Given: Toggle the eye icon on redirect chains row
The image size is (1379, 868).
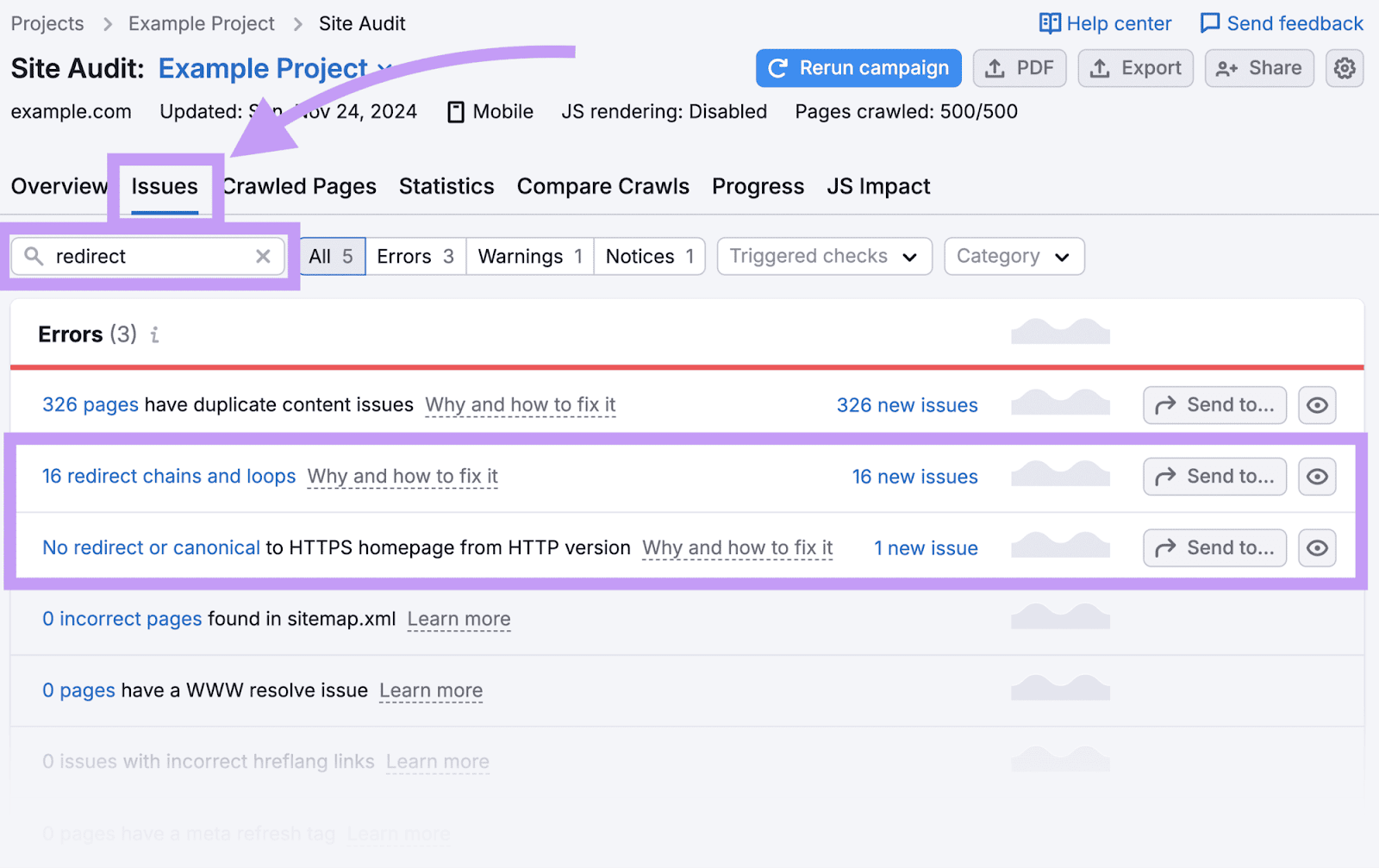Looking at the screenshot, I should [1317, 476].
